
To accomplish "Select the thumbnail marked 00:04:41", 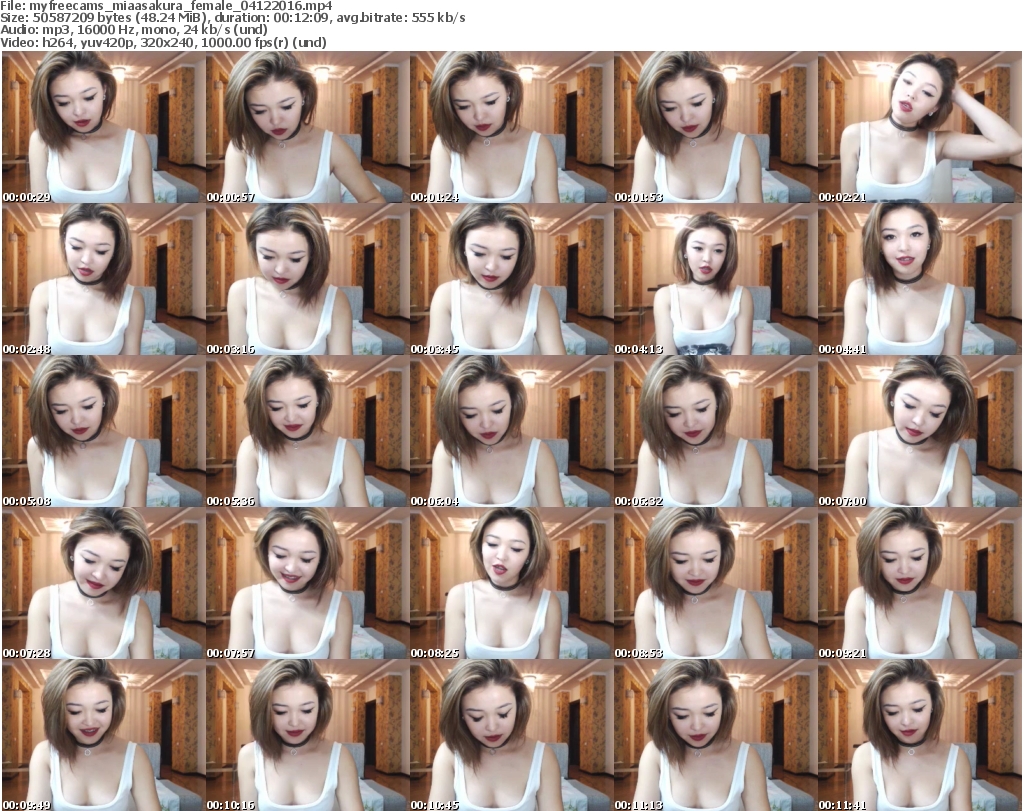I will [x=919, y=280].
